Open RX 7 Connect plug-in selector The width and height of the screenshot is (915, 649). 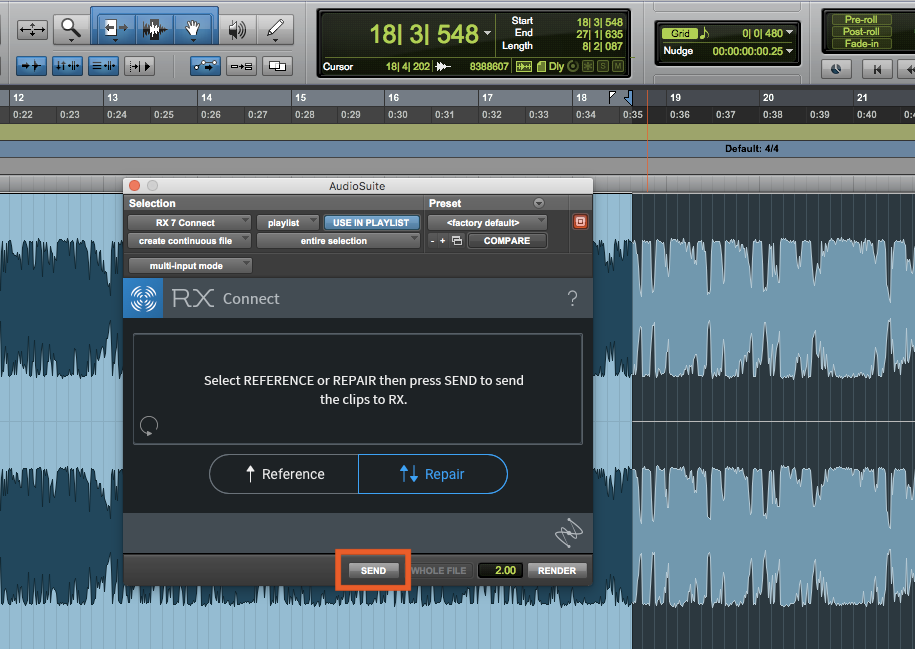coord(189,222)
